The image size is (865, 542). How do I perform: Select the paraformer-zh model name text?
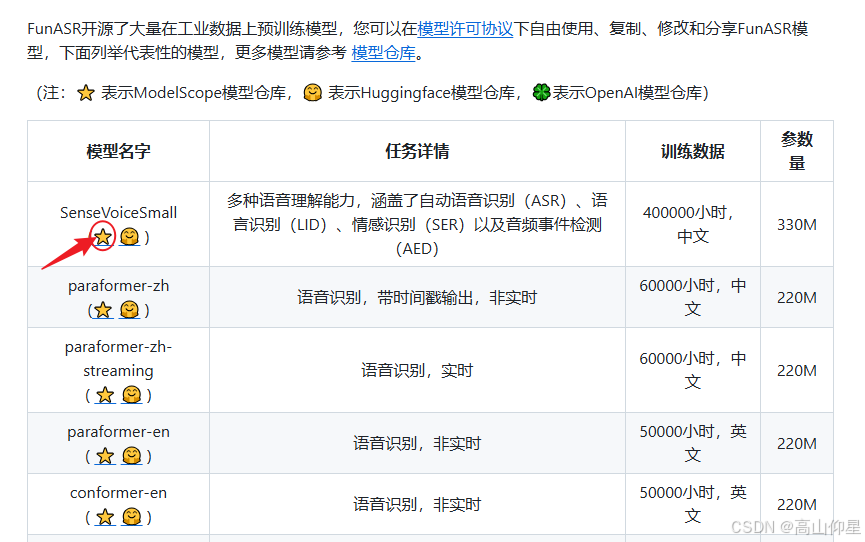(119, 286)
